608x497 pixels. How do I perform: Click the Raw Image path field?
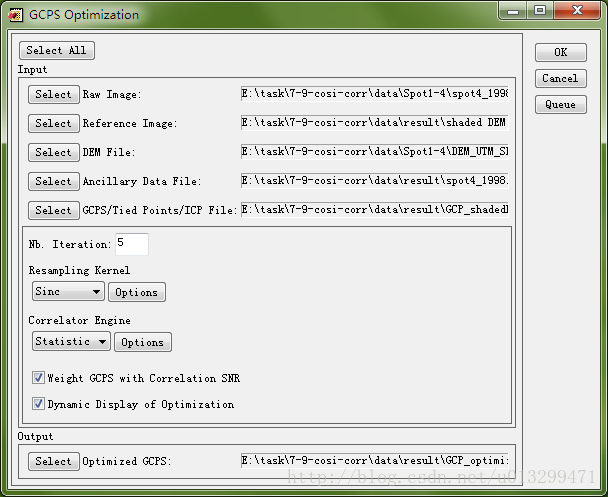375,94
